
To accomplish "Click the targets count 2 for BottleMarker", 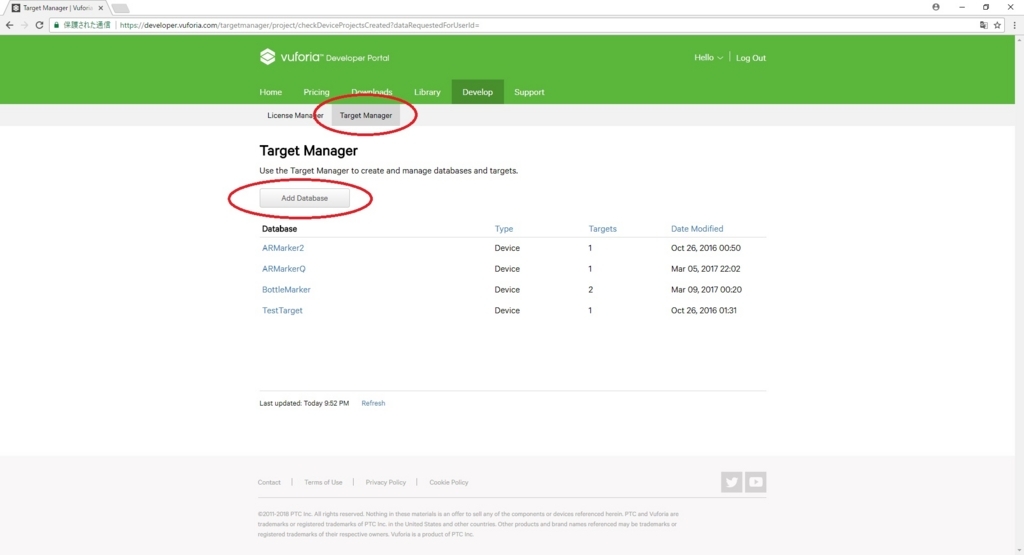I will click(x=590, y=290).
